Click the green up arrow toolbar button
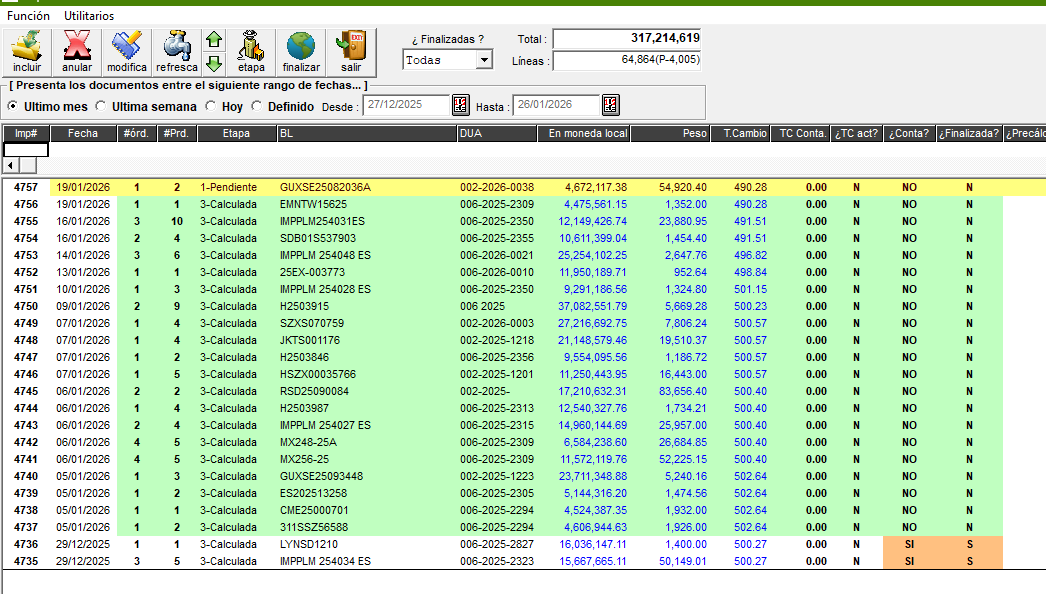Screen dimensions: 1046x594 coord(214,39)
